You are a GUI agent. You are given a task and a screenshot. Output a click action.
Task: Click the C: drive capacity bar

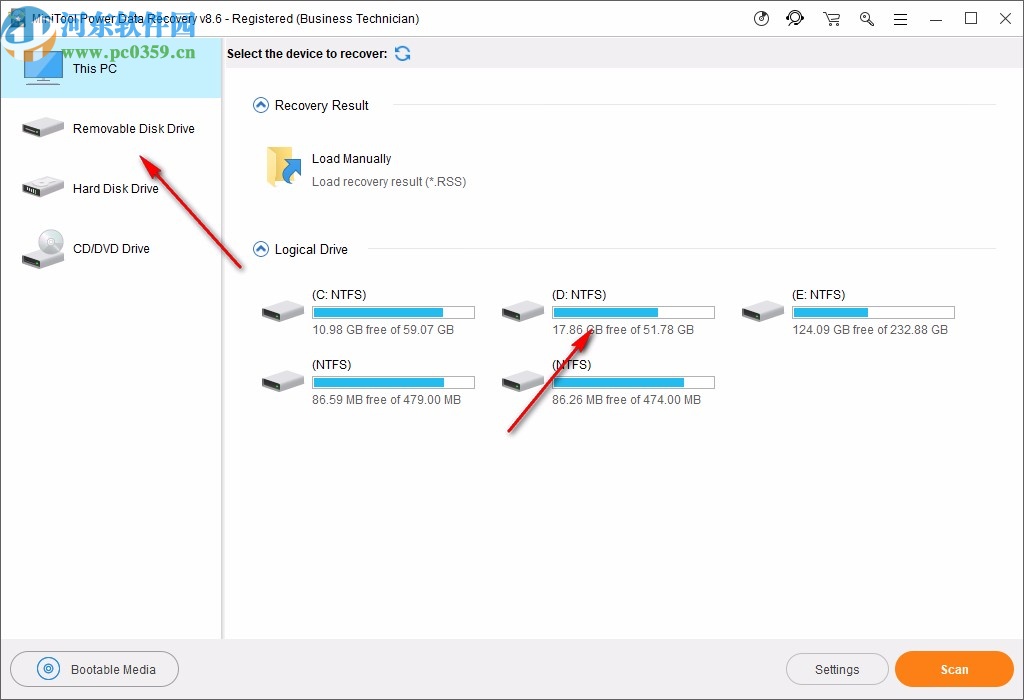393,311
